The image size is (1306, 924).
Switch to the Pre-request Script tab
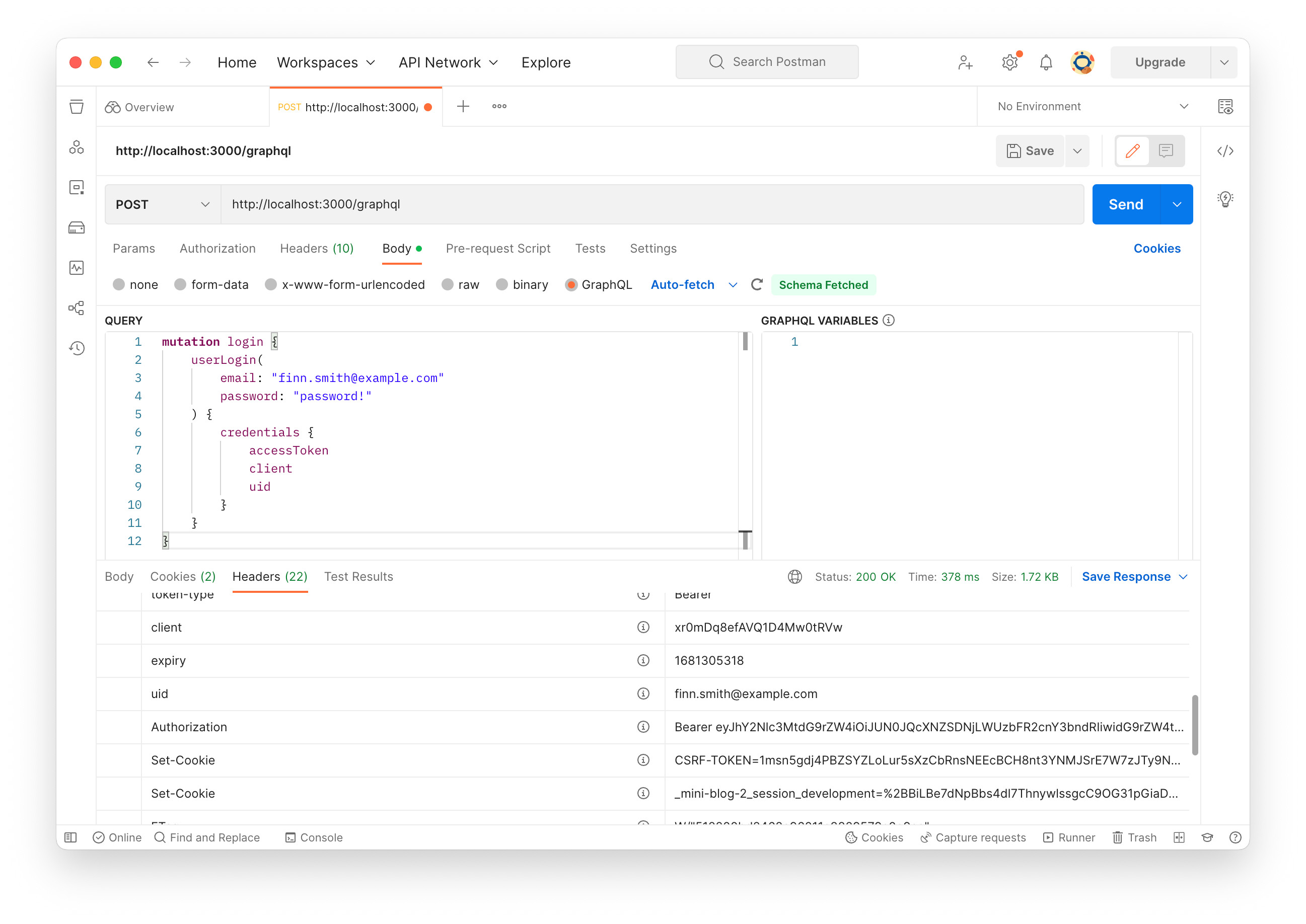point(498,248)
